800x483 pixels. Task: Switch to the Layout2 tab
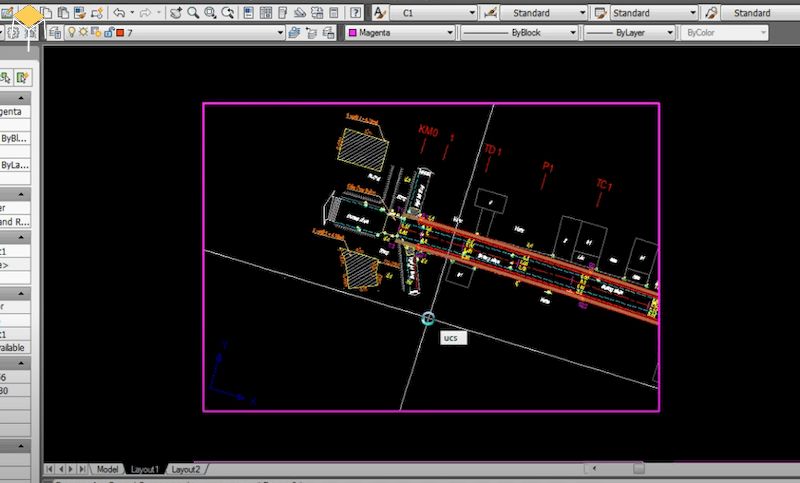coord(185,469)
